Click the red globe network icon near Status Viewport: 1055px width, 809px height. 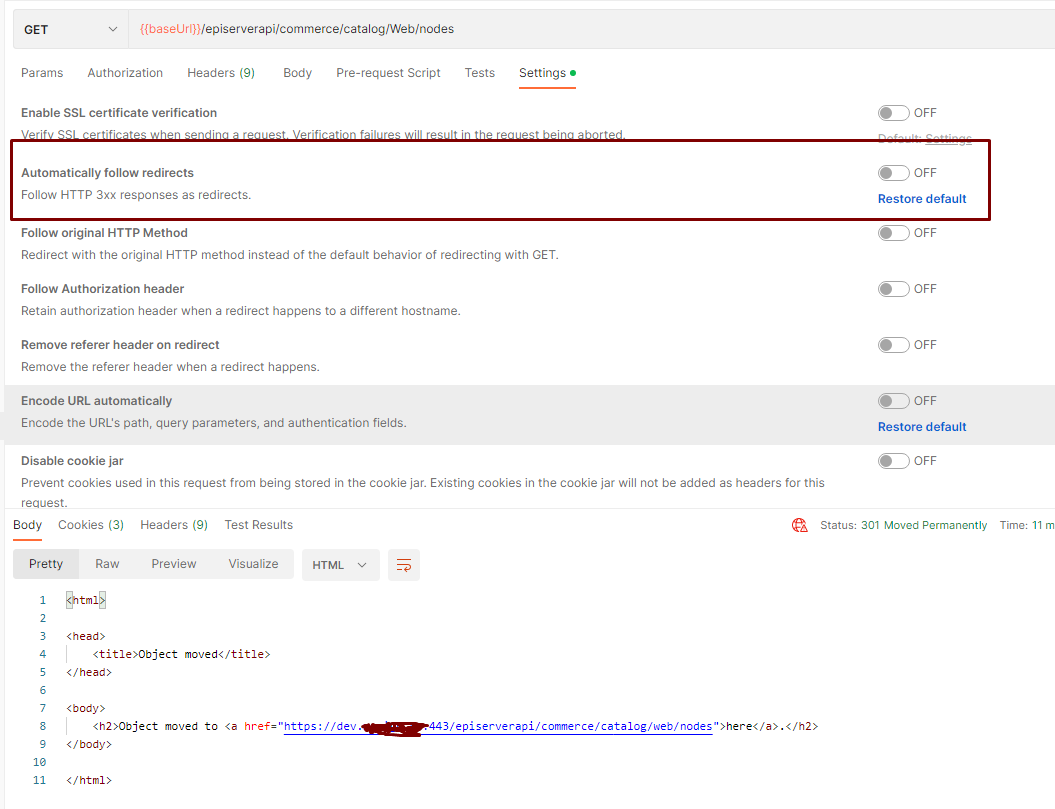pyautogui.click(x=799, y=525)
